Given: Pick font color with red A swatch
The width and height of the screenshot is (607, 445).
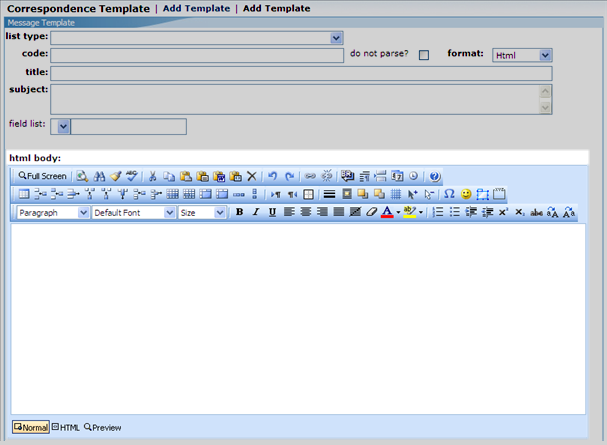Looking at the screenshot, I should coord(387,212).
